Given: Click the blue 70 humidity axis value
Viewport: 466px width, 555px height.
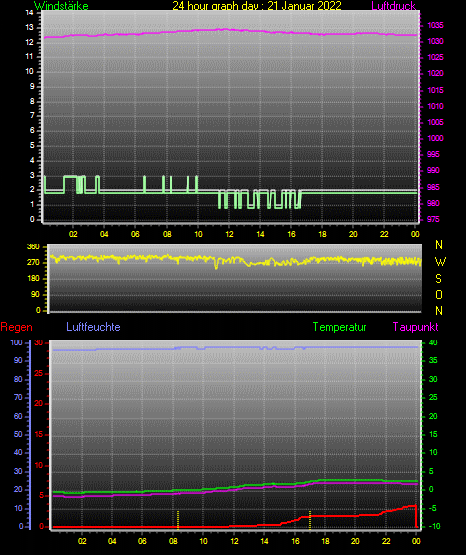Looking at the screenshot, I should [x=18, y=397].
